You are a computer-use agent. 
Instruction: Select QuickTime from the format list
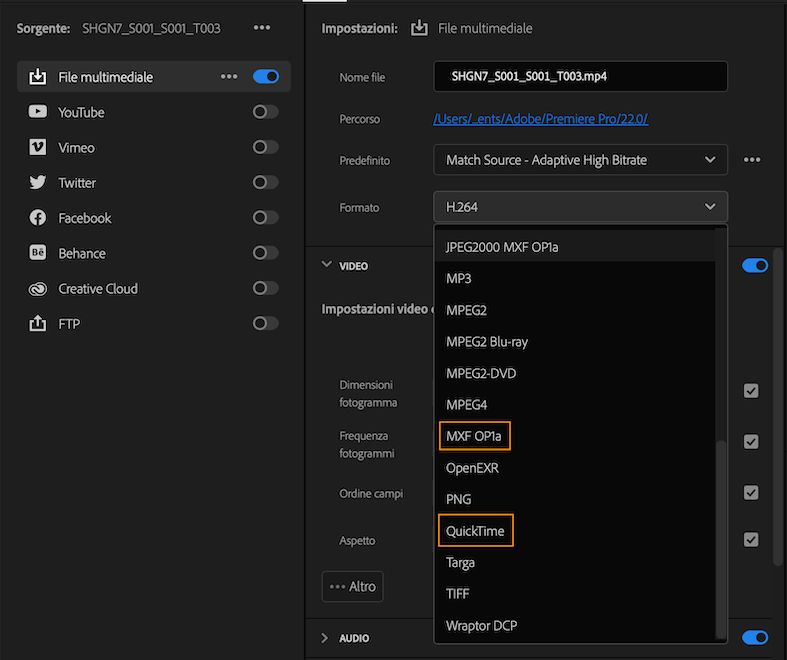(475, 531)
